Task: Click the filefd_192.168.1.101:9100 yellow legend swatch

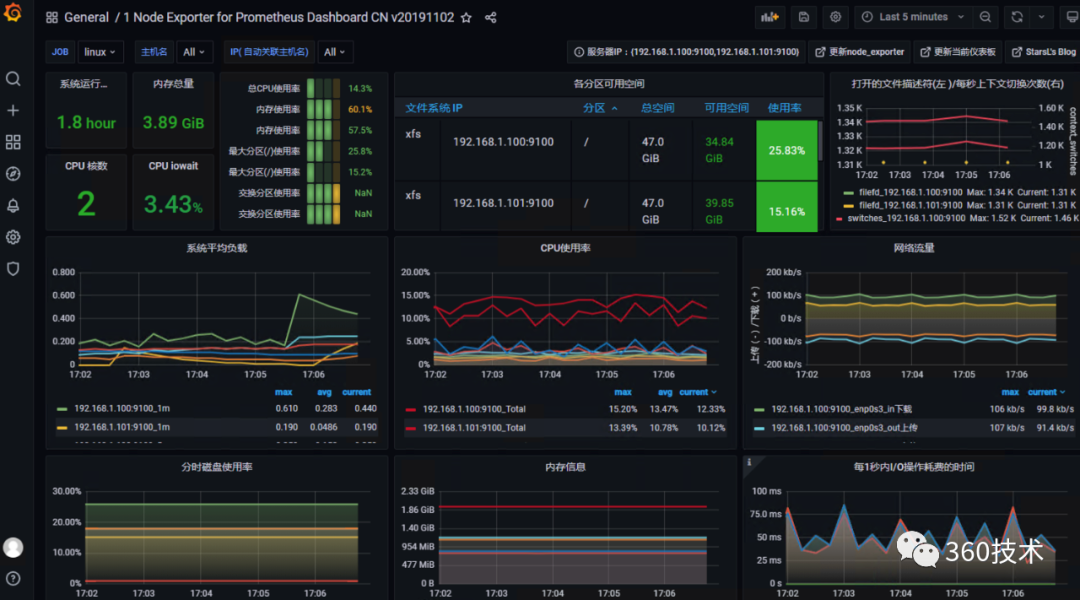Action: point(848,205)
